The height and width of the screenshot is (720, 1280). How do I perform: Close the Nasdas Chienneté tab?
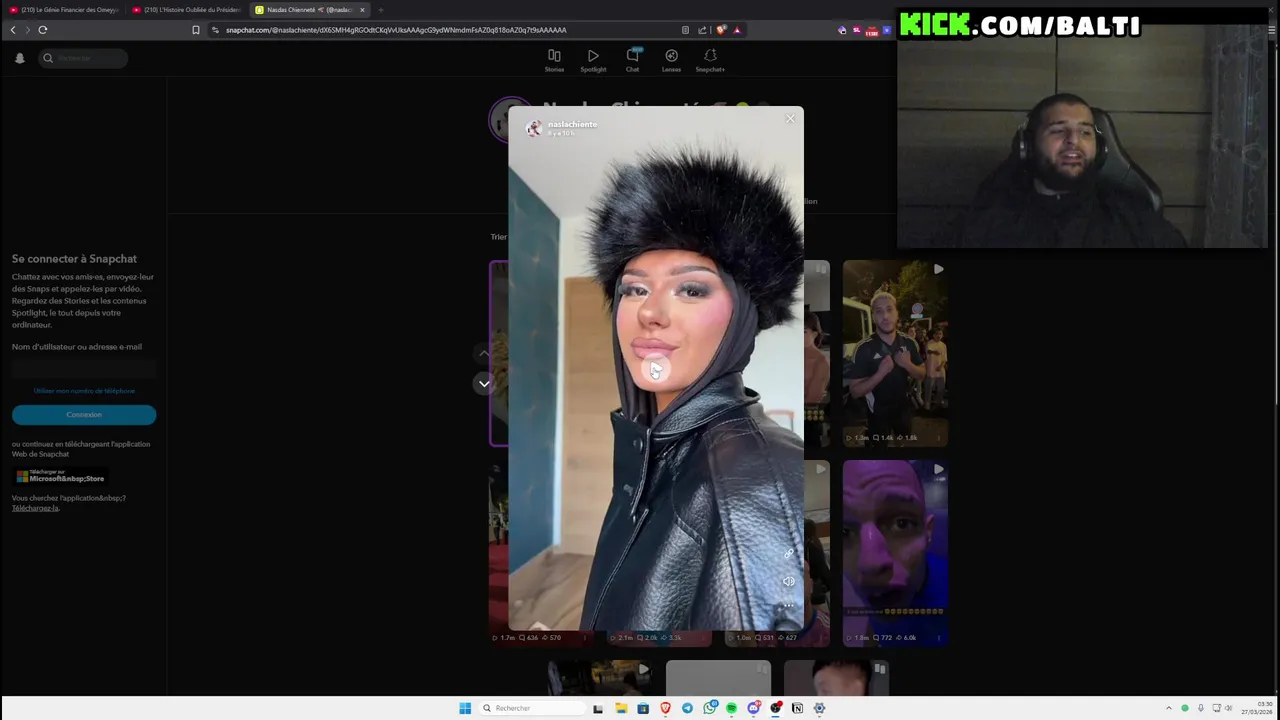363,10
